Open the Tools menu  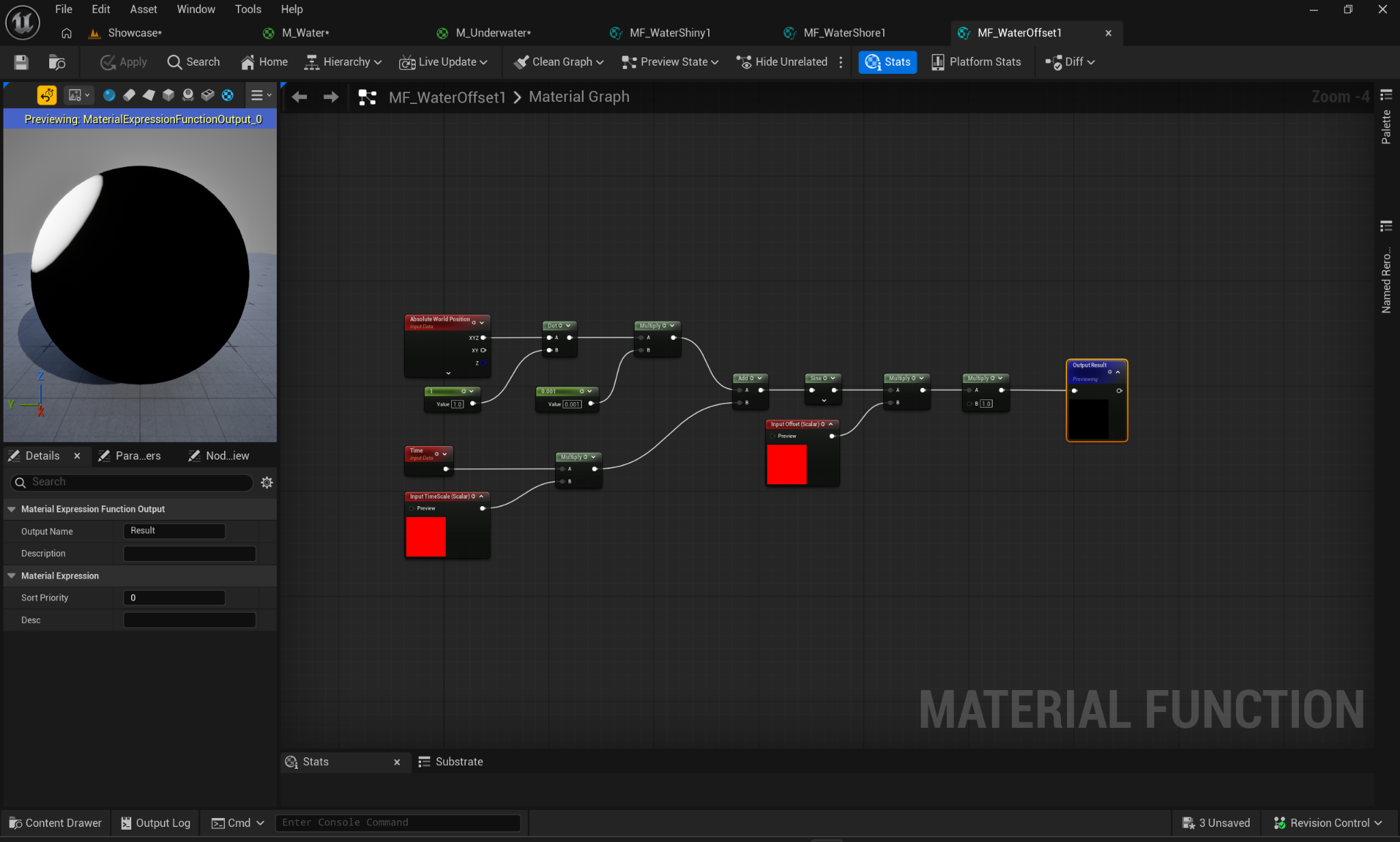coord(248,9)
